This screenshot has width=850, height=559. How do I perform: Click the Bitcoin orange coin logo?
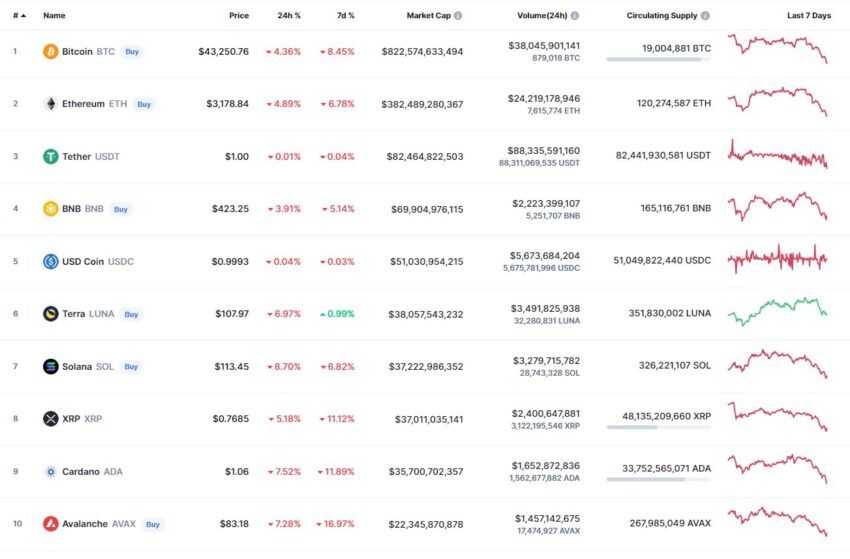tap(50, 52)
